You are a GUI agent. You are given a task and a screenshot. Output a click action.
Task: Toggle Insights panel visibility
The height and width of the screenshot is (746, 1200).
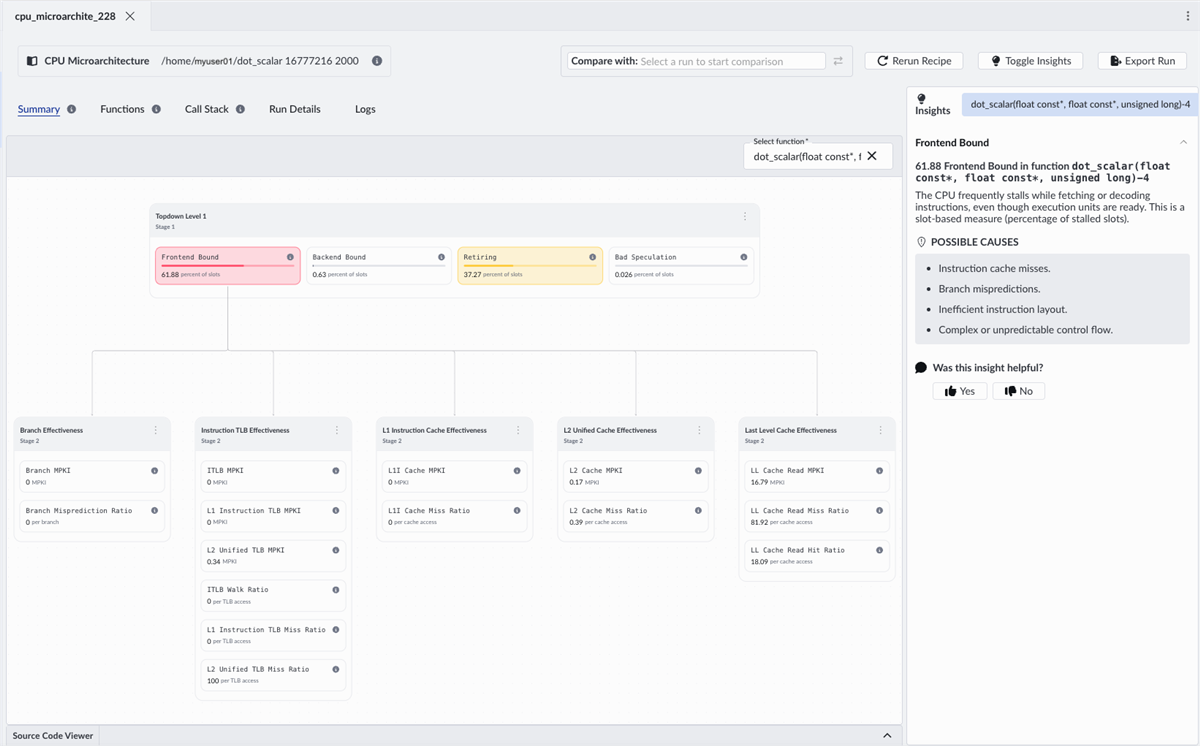pos(1030,61)
